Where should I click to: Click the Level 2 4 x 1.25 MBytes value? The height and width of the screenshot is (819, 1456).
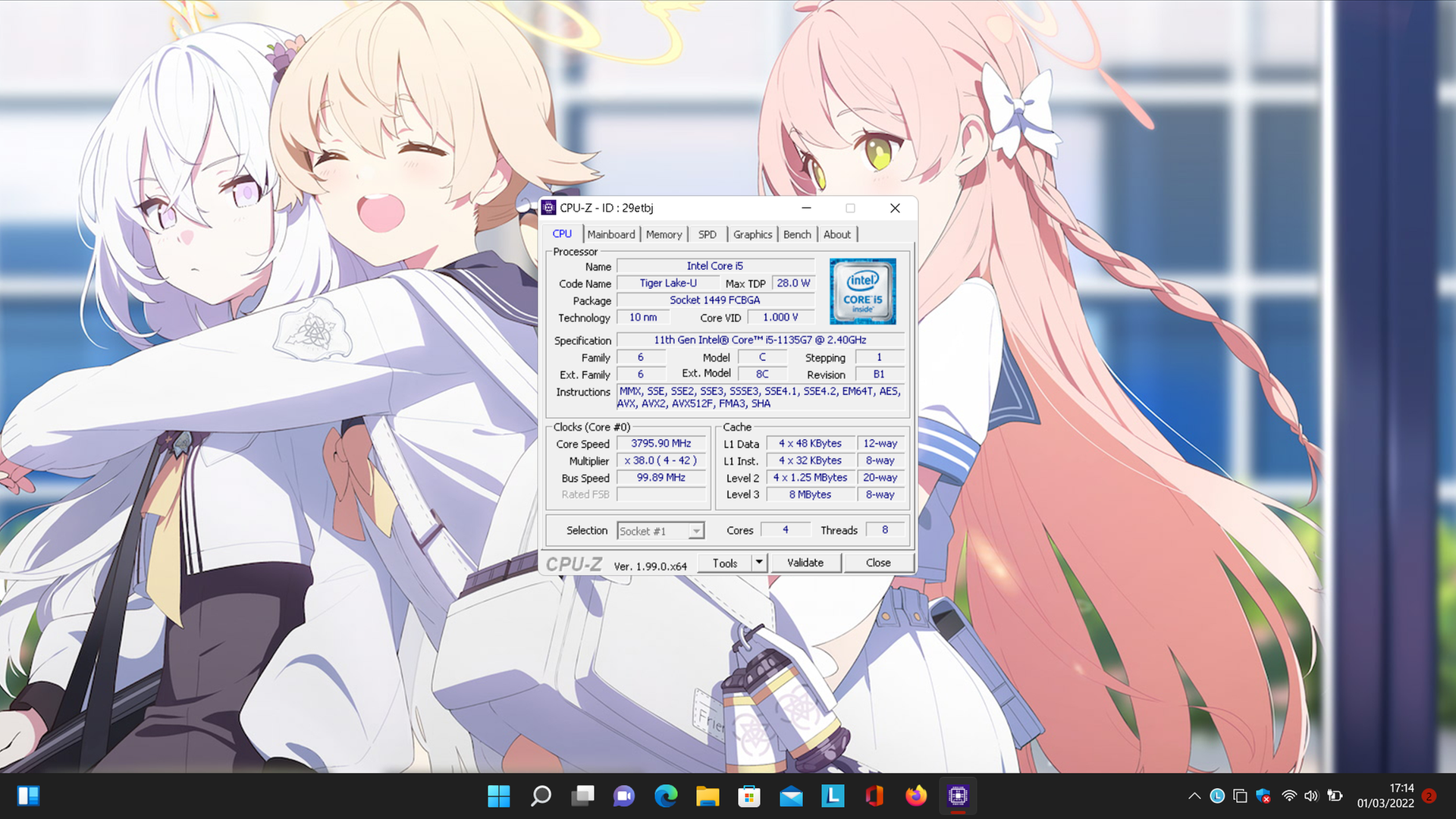coord(810,478)
